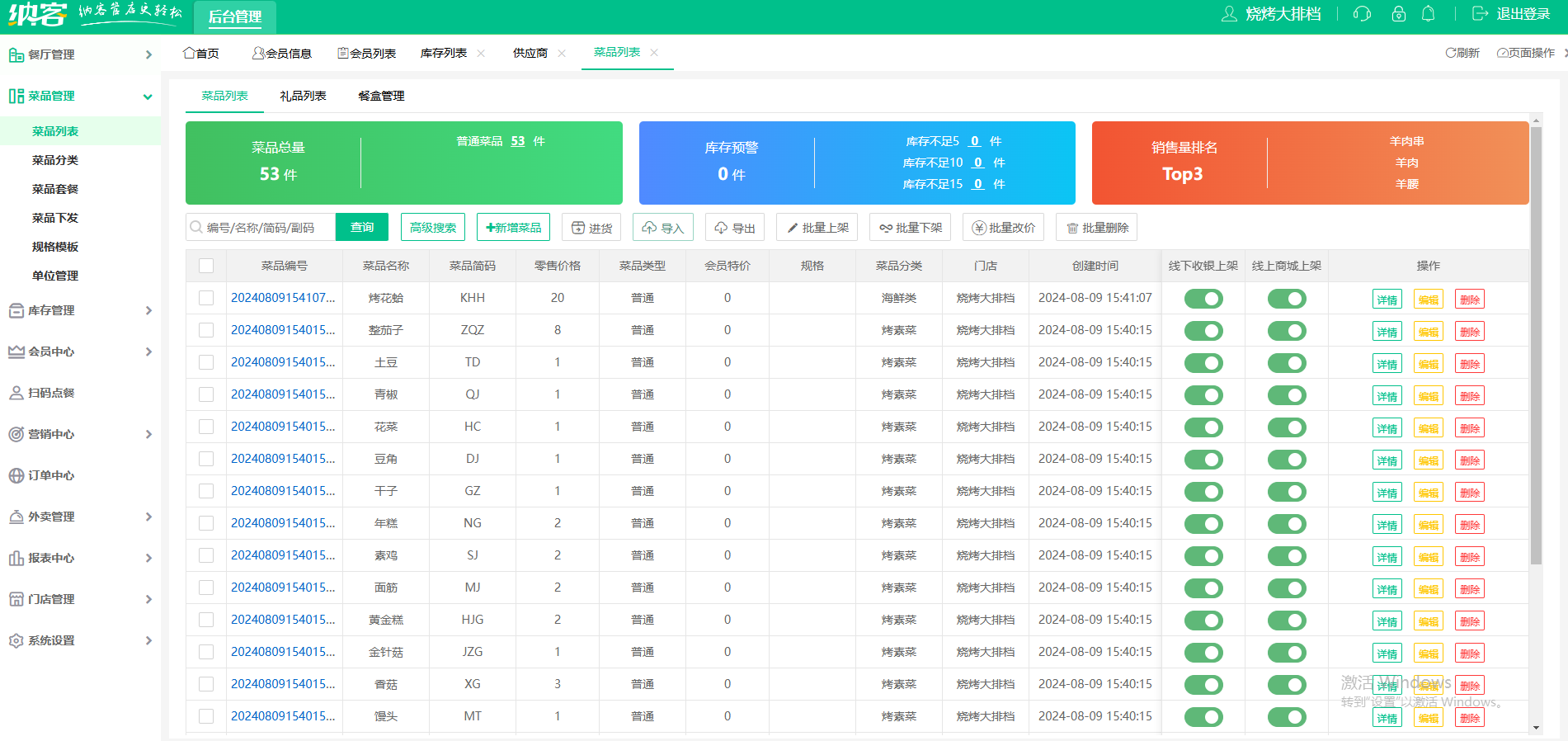Open the notification bell icon
This screenshot has width=1568, height=741.
1428,14
